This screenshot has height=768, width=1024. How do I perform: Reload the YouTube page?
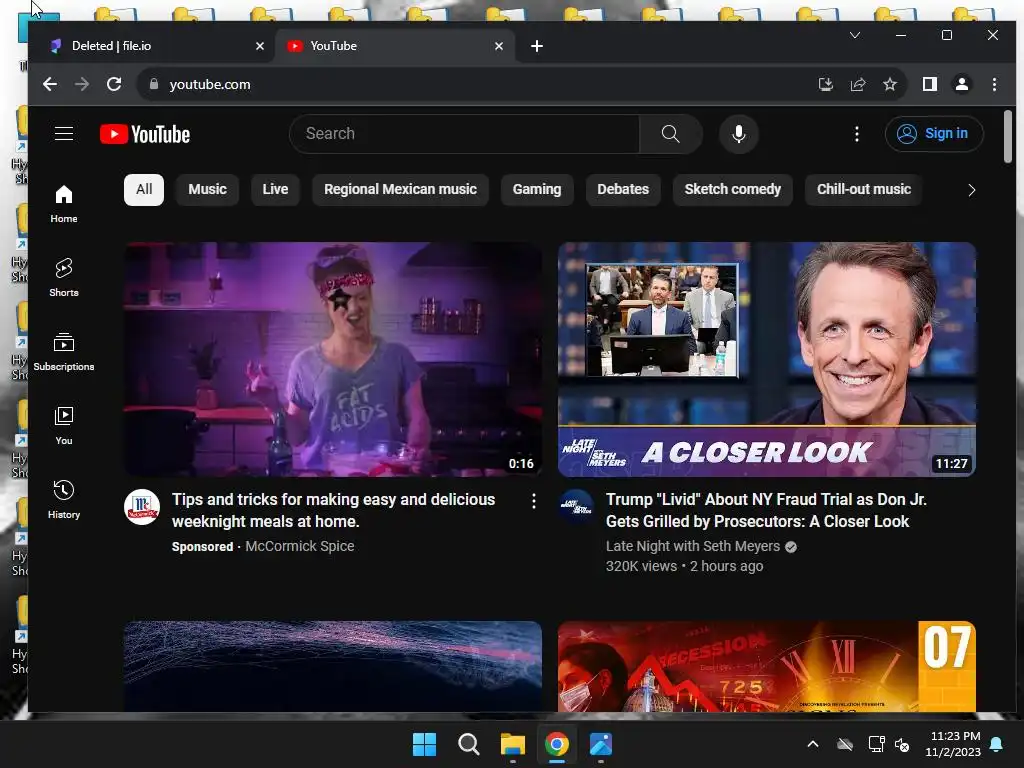pos(114,84)
